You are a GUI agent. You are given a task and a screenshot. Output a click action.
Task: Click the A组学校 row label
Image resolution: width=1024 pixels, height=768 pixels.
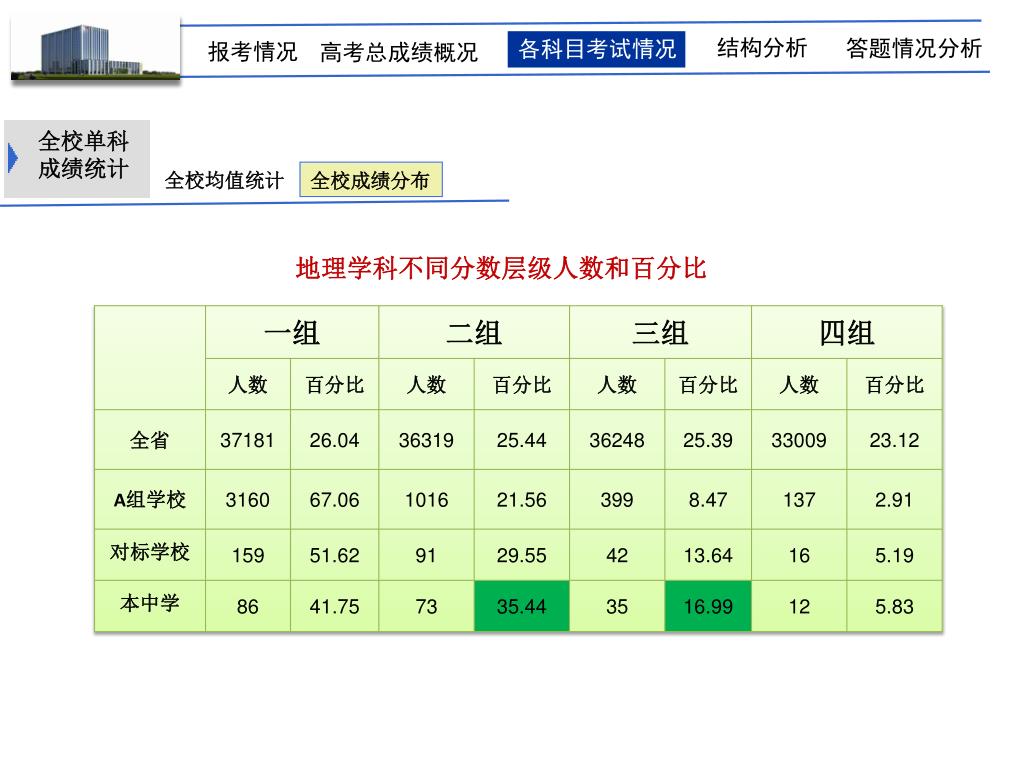[150, 500]
